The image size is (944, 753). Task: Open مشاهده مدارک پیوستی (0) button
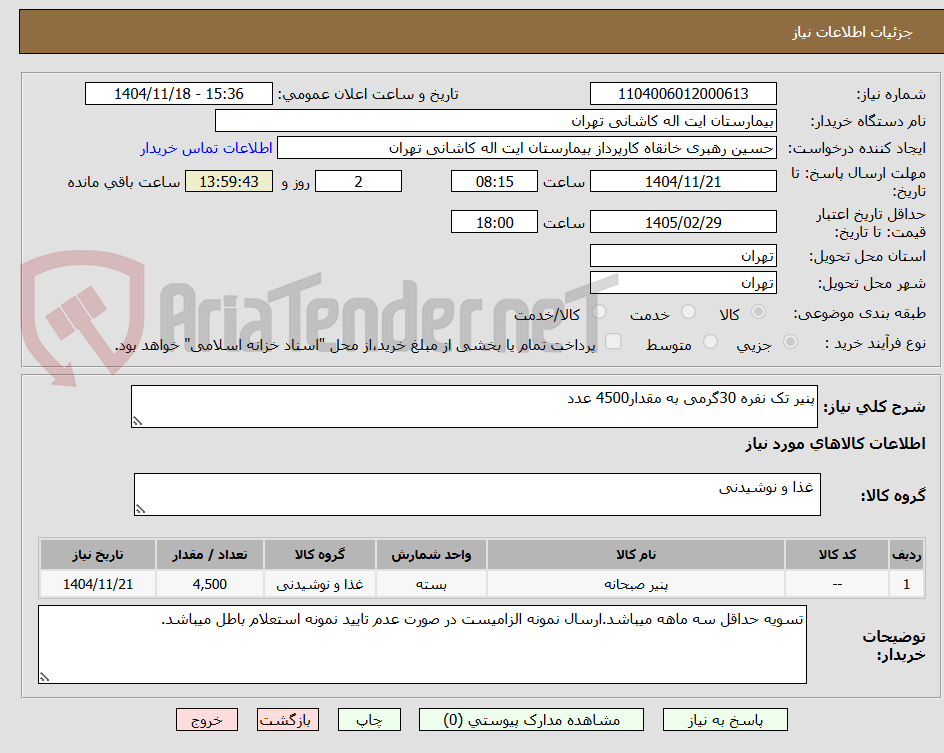click(531, 720)
